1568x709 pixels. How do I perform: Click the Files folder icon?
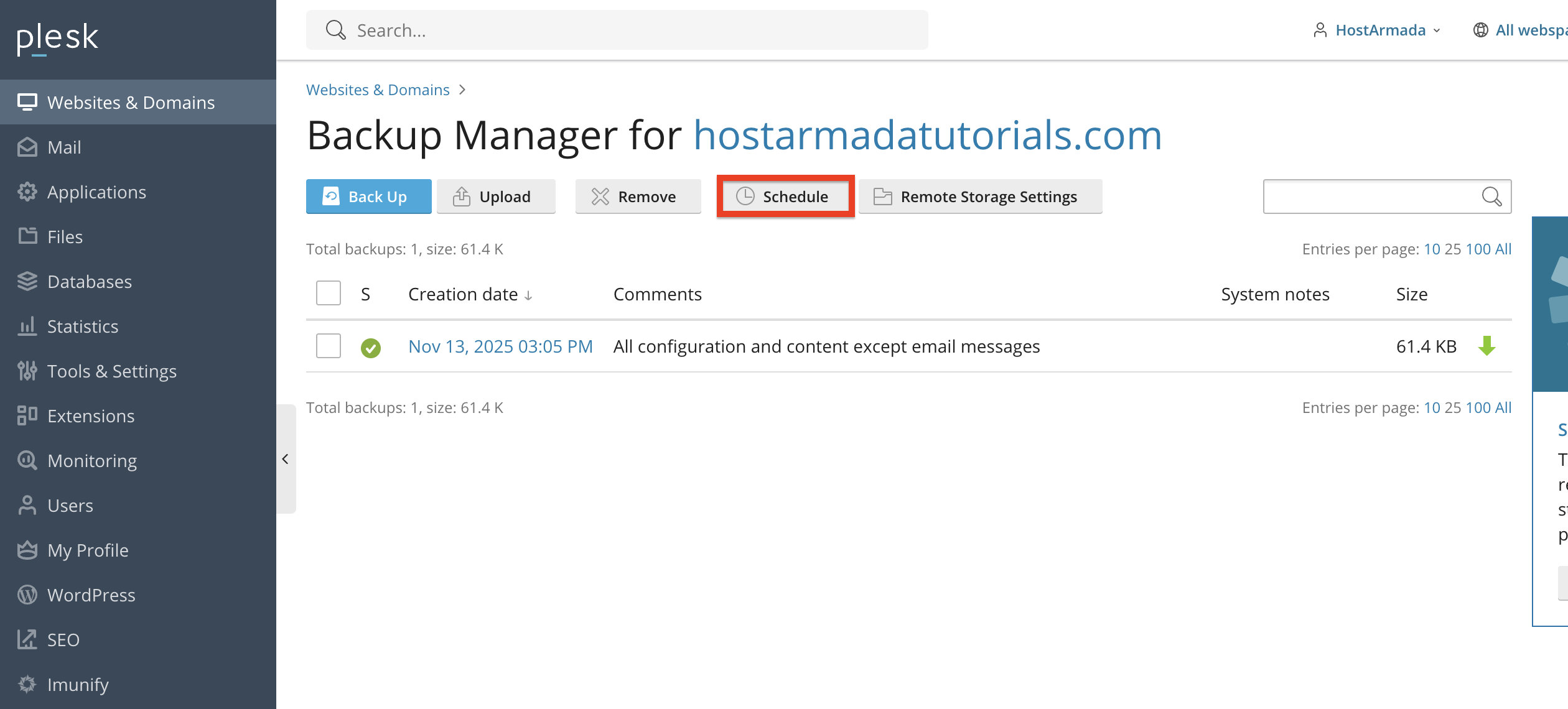pos(27,236)
